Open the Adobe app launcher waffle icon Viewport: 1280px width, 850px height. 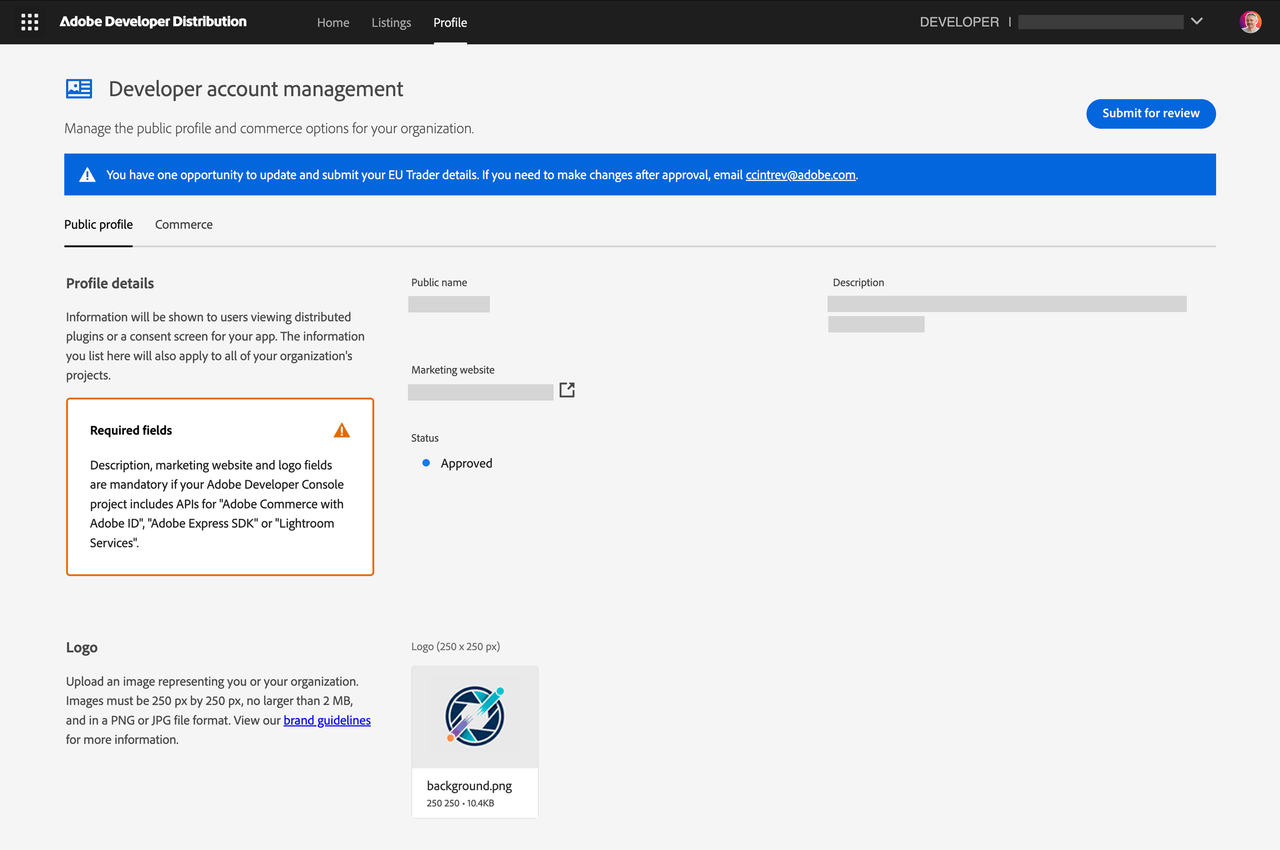(x=29, y=21)
